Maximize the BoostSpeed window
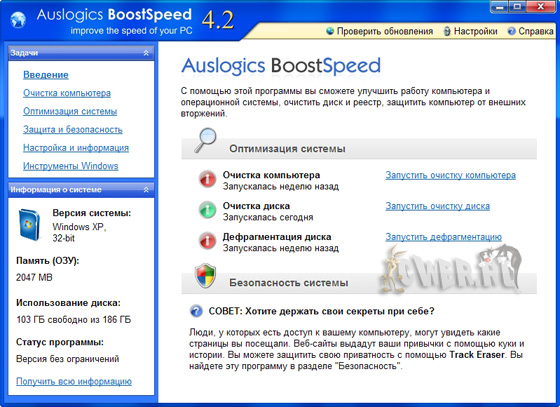Screen dimensions: 560x407 coord(517,7)
